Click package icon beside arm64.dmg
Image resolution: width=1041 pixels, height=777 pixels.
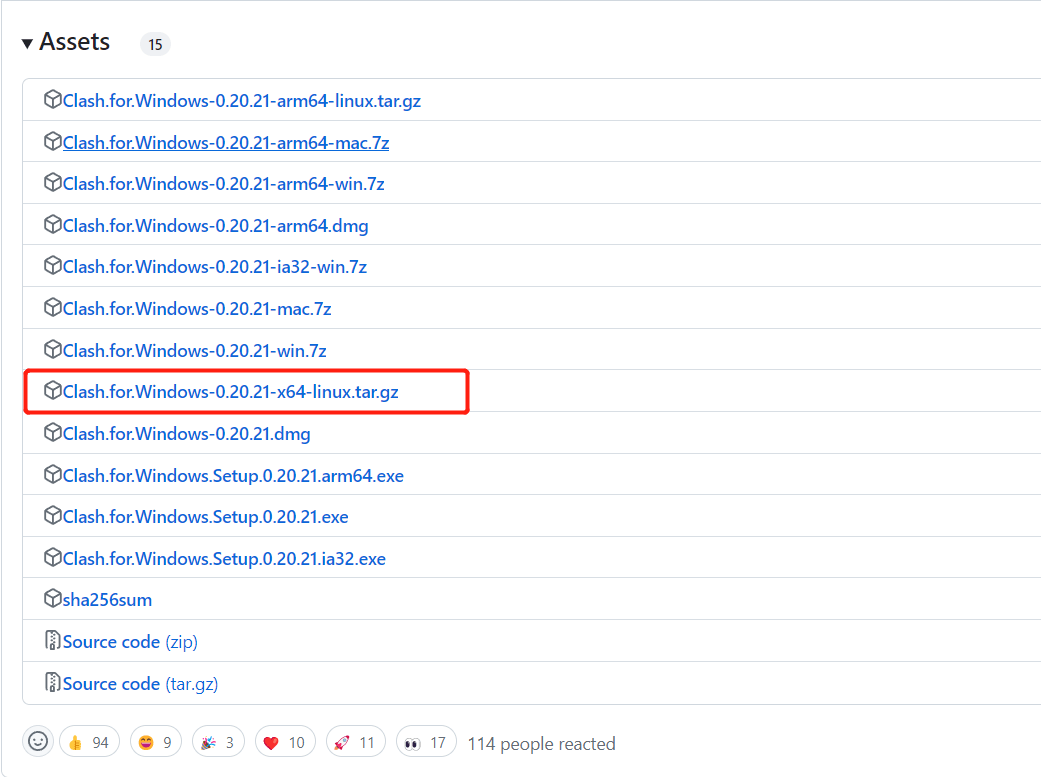(x=52, y=224)
